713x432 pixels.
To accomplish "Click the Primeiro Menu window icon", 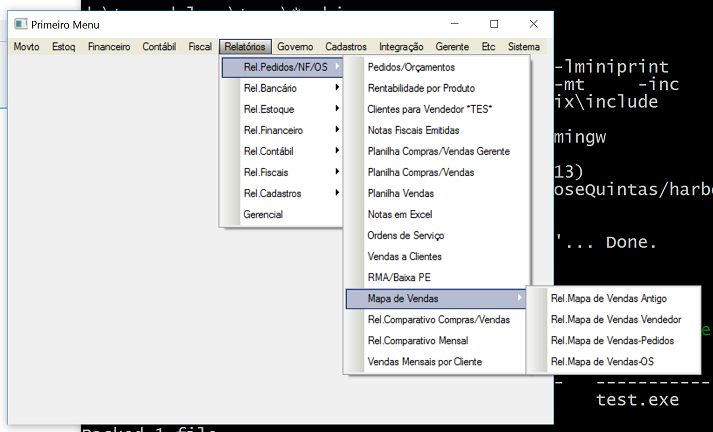I will 19,24.
